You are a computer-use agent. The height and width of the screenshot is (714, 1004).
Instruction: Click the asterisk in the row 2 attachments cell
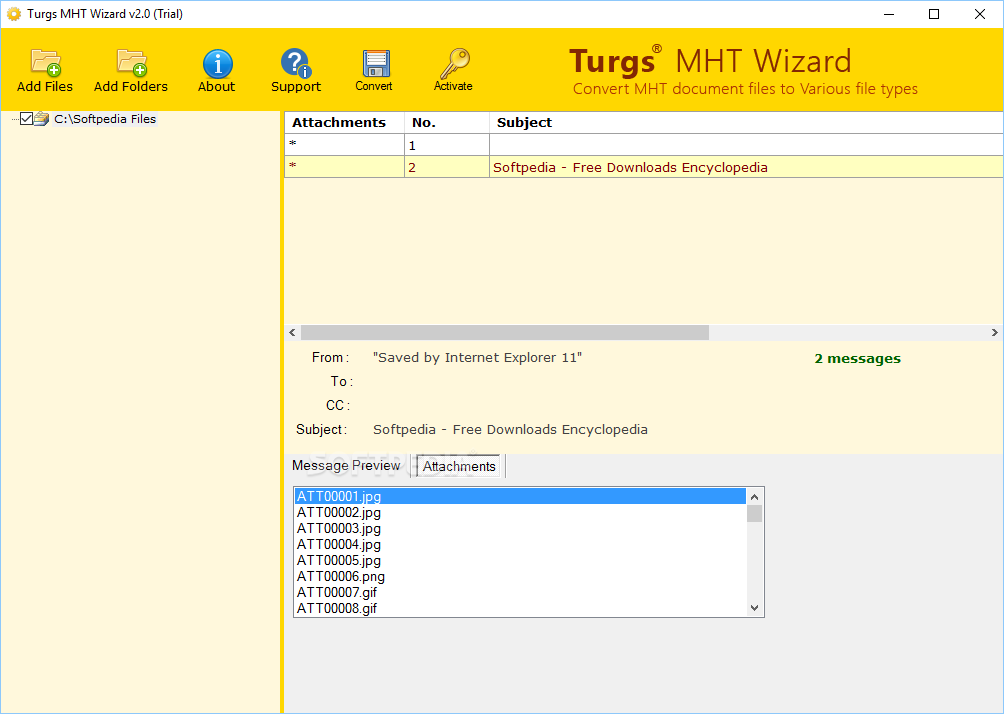(293, 167)
